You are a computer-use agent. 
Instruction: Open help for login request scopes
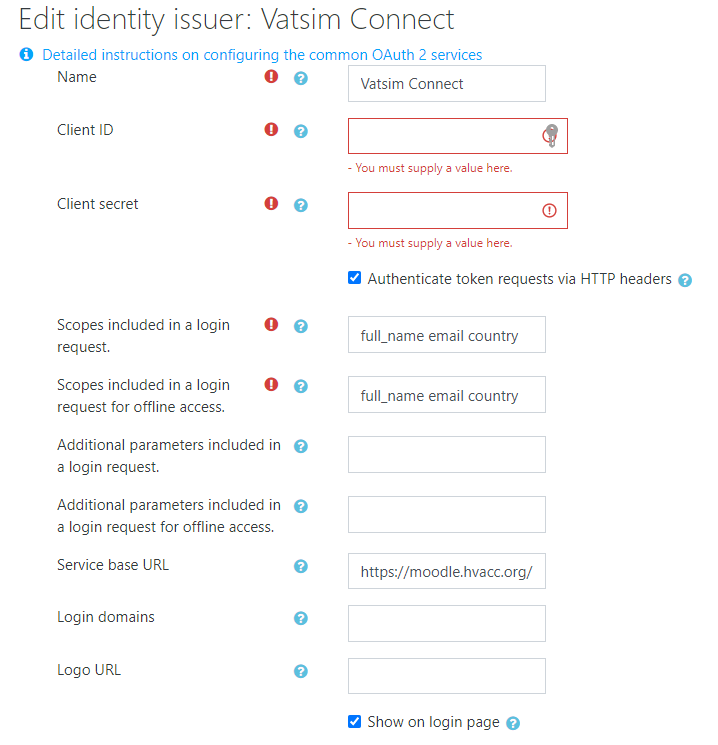[300, 326]
